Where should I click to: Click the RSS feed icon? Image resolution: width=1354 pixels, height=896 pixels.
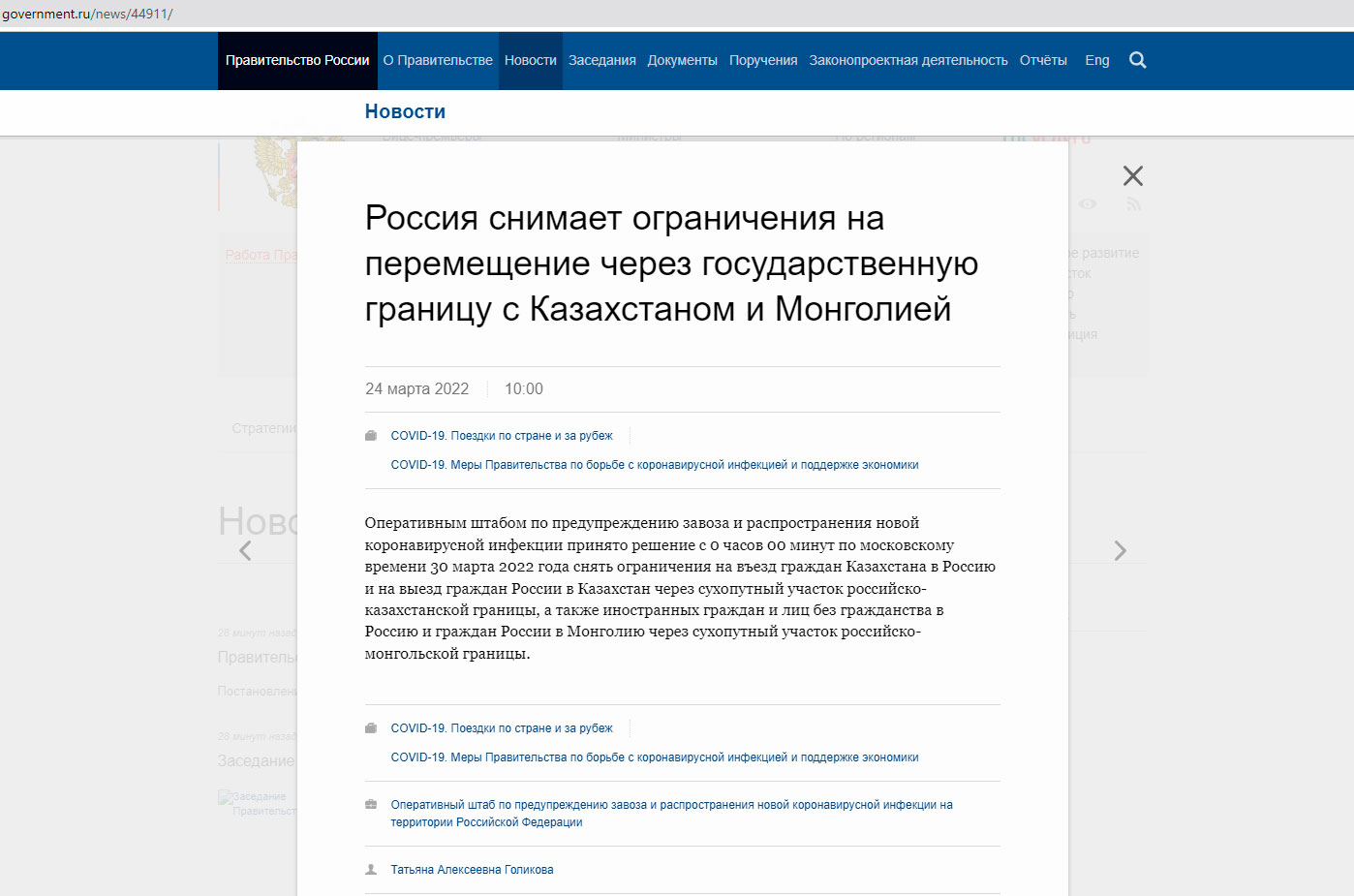[x=1133, y=204]
